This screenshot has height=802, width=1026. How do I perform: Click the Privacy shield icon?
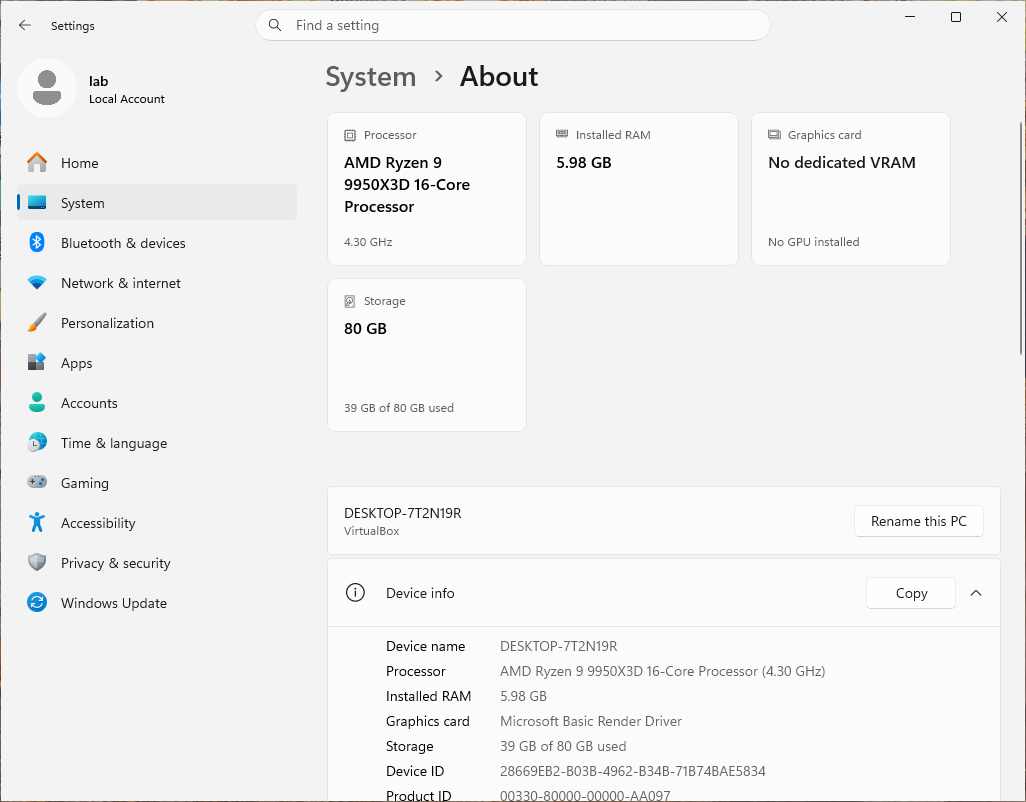tap(37, 562)
